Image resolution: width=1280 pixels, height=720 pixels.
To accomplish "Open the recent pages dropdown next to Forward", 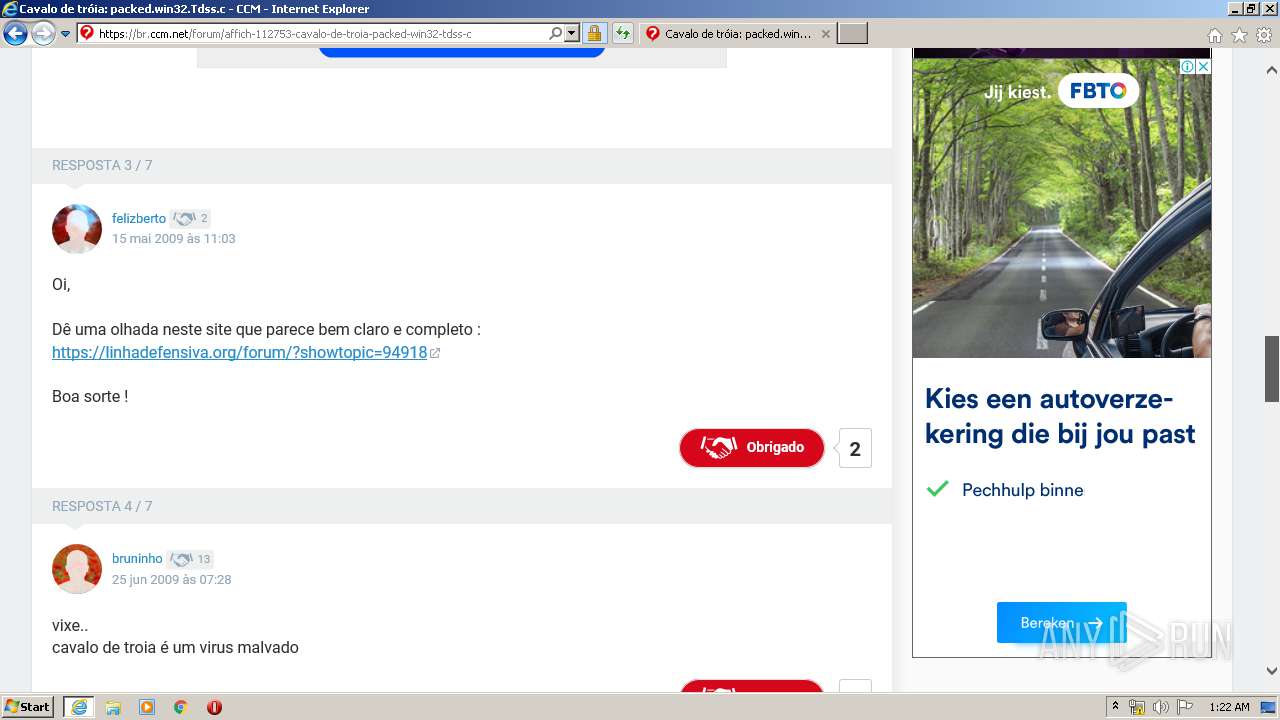I will click(x=65, y=34).
